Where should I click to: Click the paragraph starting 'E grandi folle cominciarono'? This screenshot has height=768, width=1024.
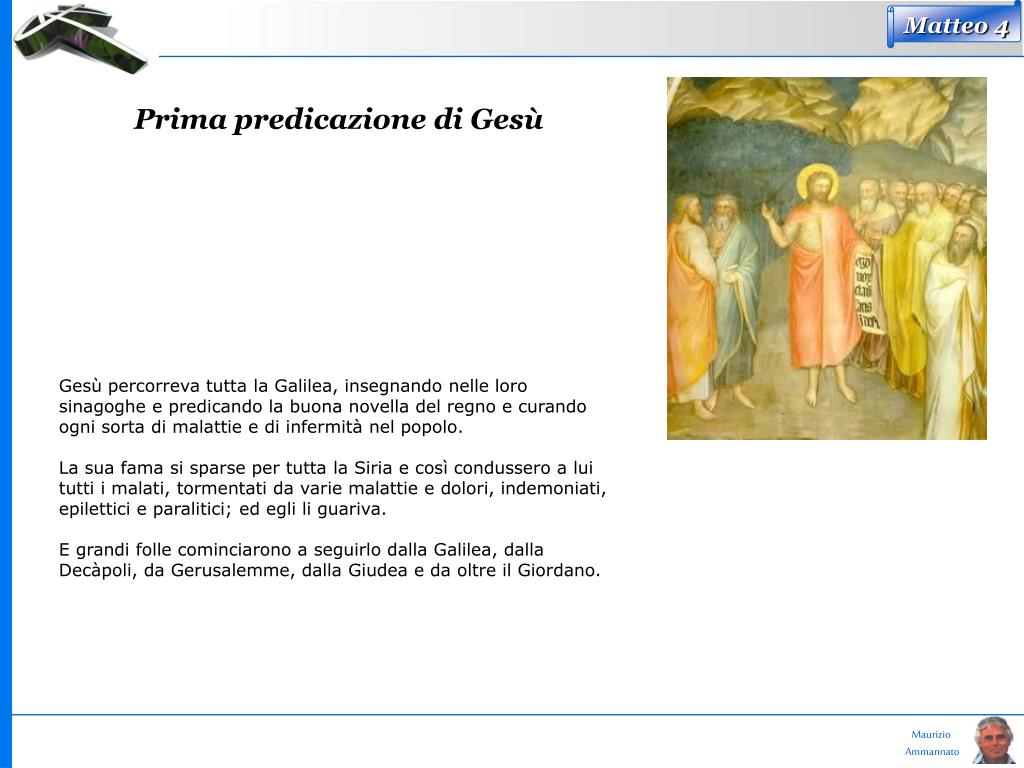coord(329,560)
